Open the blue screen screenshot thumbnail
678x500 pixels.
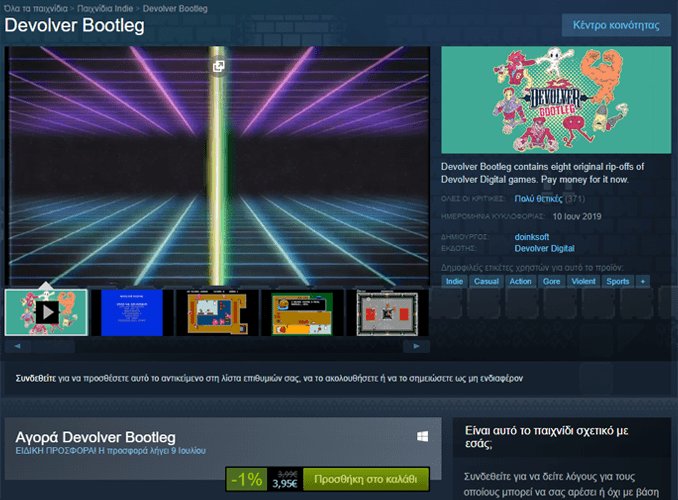[x=132, y=313]
